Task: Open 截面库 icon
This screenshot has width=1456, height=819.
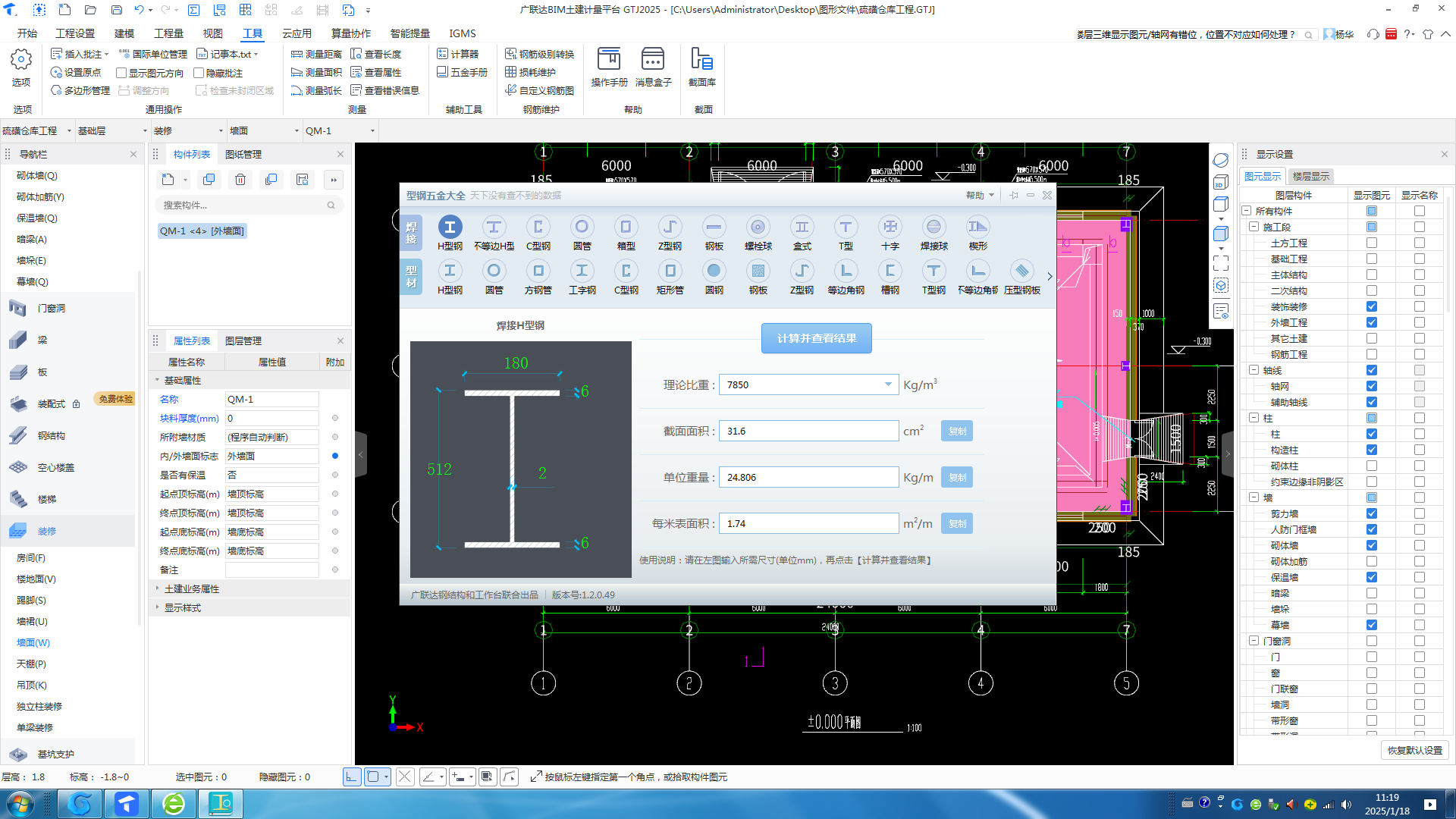Action: tap(701, 67)
